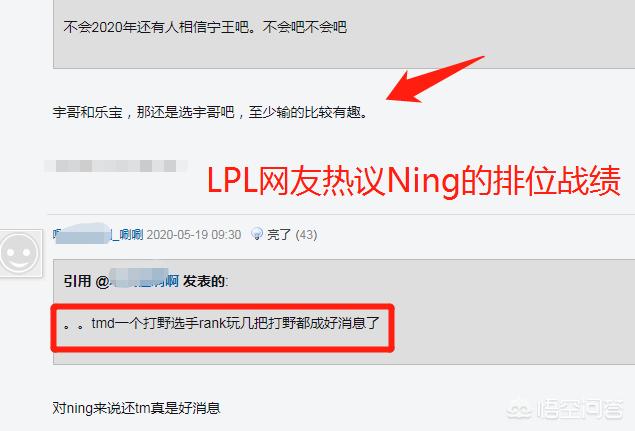
Task: Select the quote 不会2020年还有人相信宁王吧
Action: [x=205, y=27]
